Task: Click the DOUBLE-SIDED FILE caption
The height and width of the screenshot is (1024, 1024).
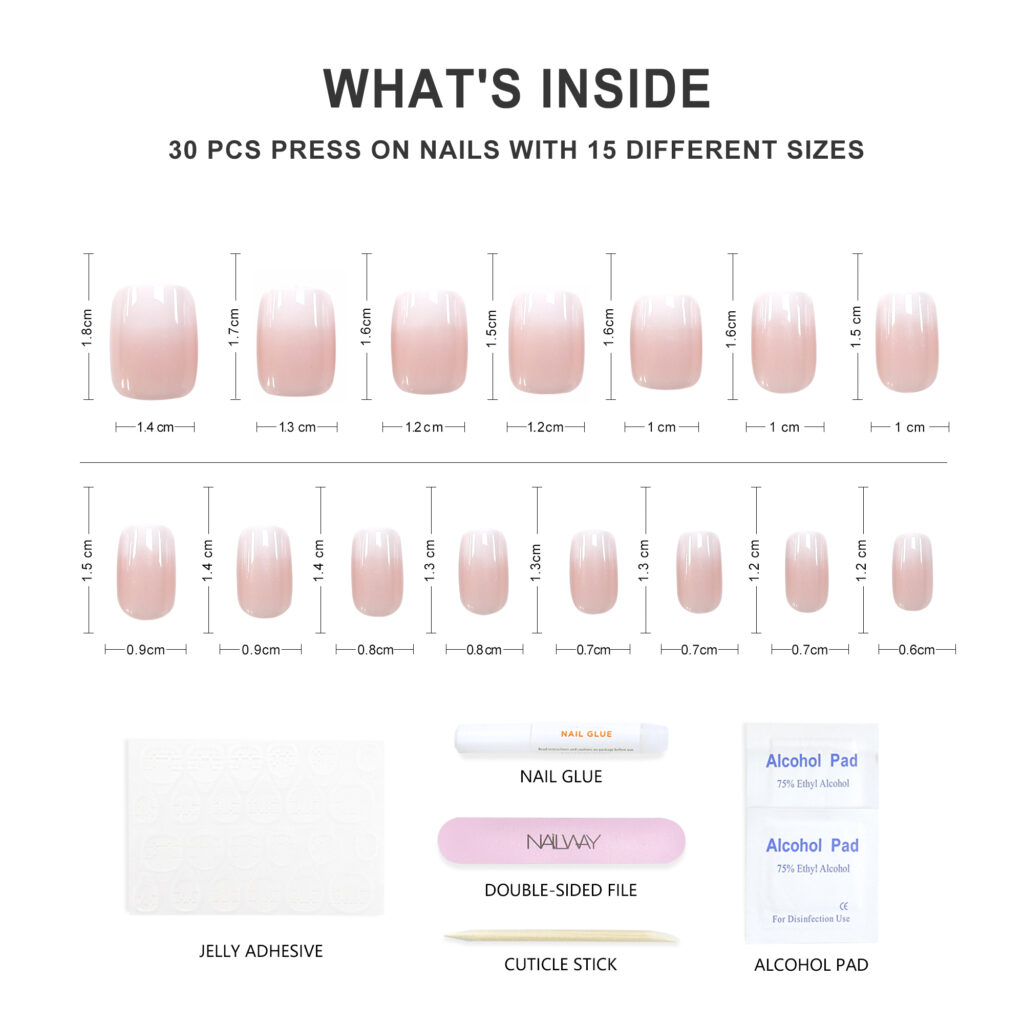Action: point(560,889)
